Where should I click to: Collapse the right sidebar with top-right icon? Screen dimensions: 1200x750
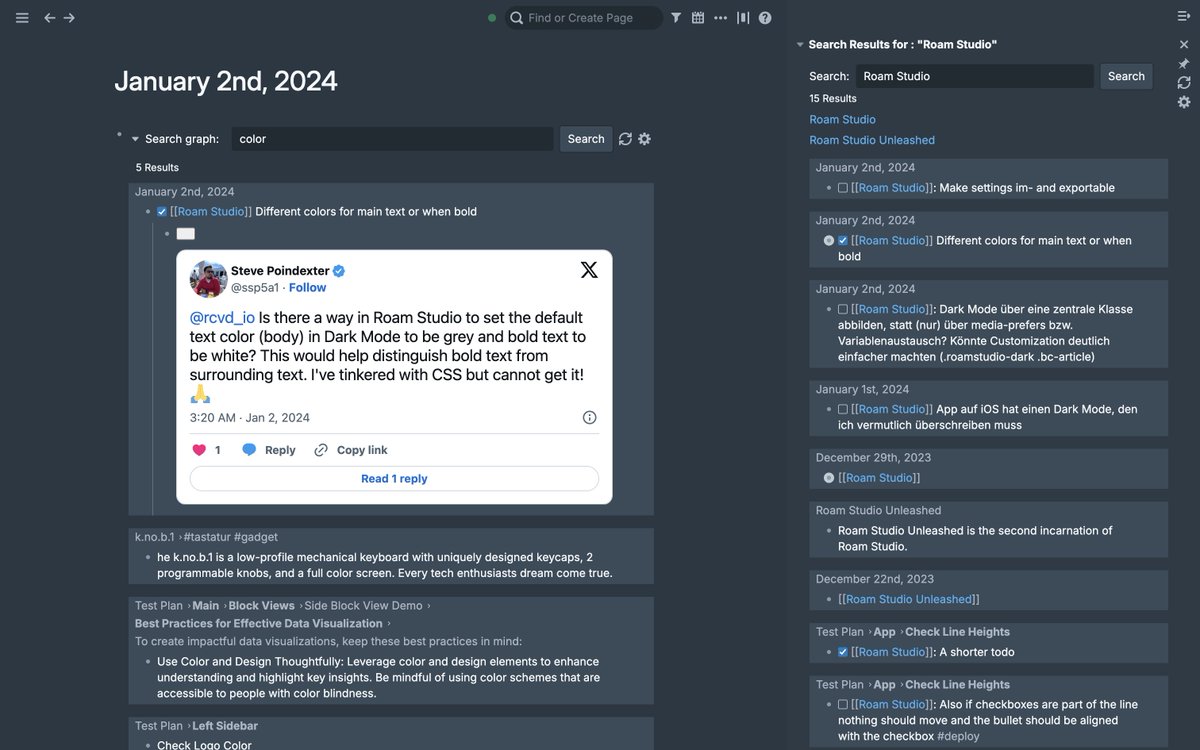click(x=1184, y=17)
